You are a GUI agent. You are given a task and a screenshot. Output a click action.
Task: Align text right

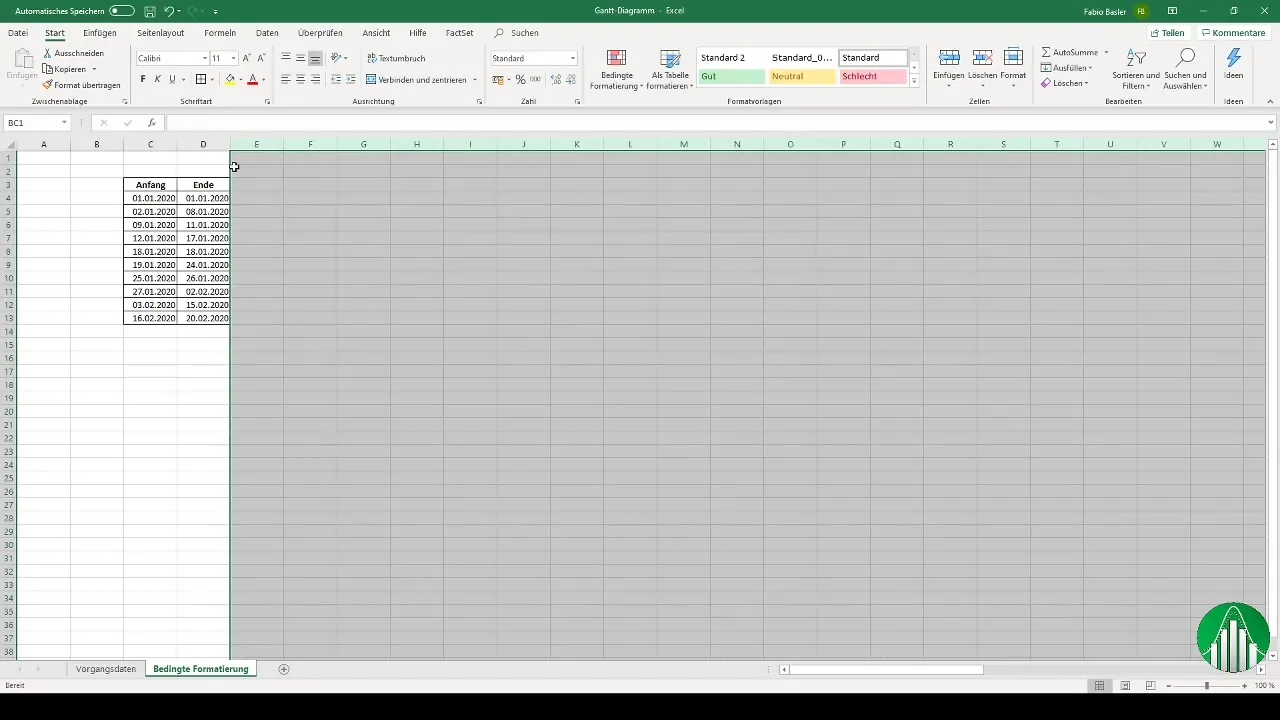315,79
